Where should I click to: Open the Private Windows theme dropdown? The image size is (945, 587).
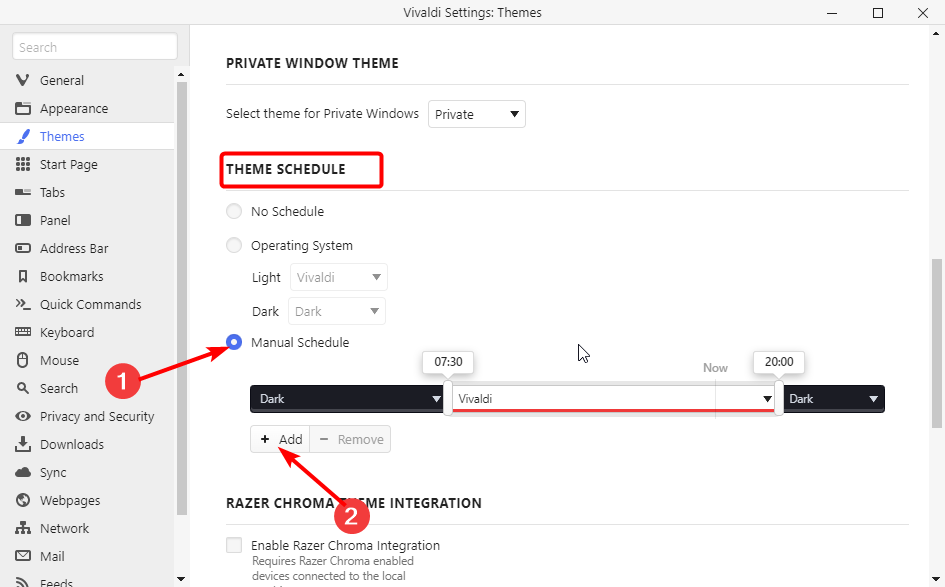click(477, 114)
